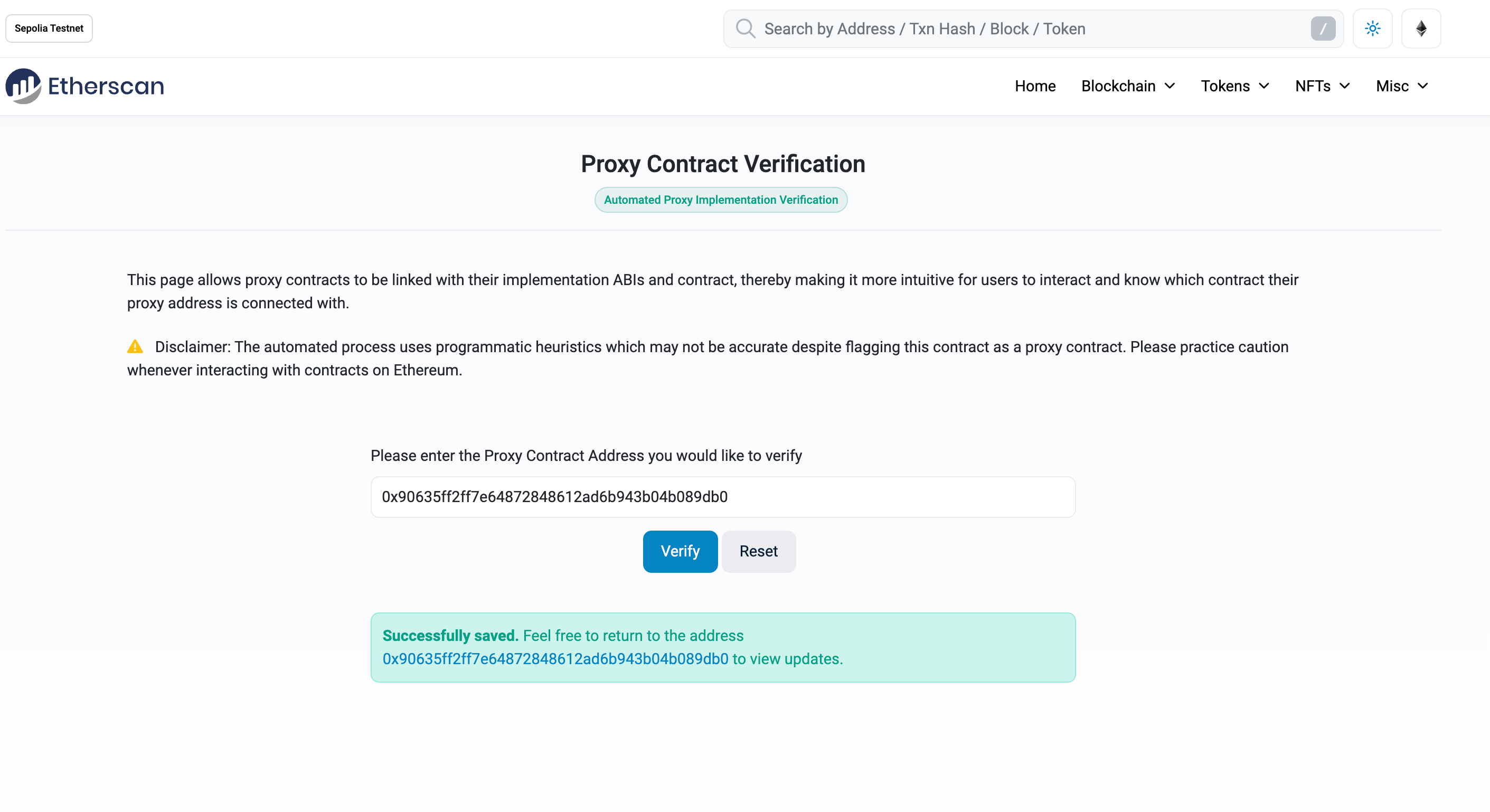
Task: Open the Misc dropdown menu
Action: [x=1401, y=86]
